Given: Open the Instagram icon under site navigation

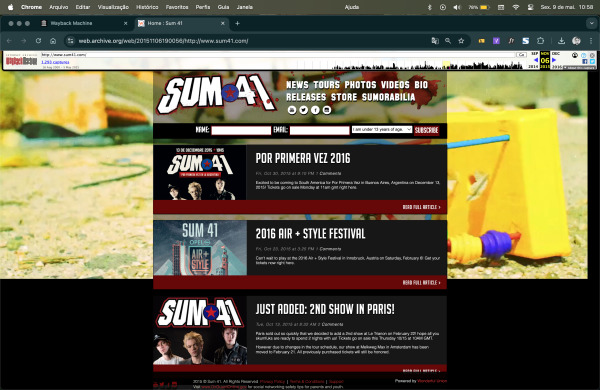Looking at the screenshot, I should pyautogui.click(x=327, y=110).
